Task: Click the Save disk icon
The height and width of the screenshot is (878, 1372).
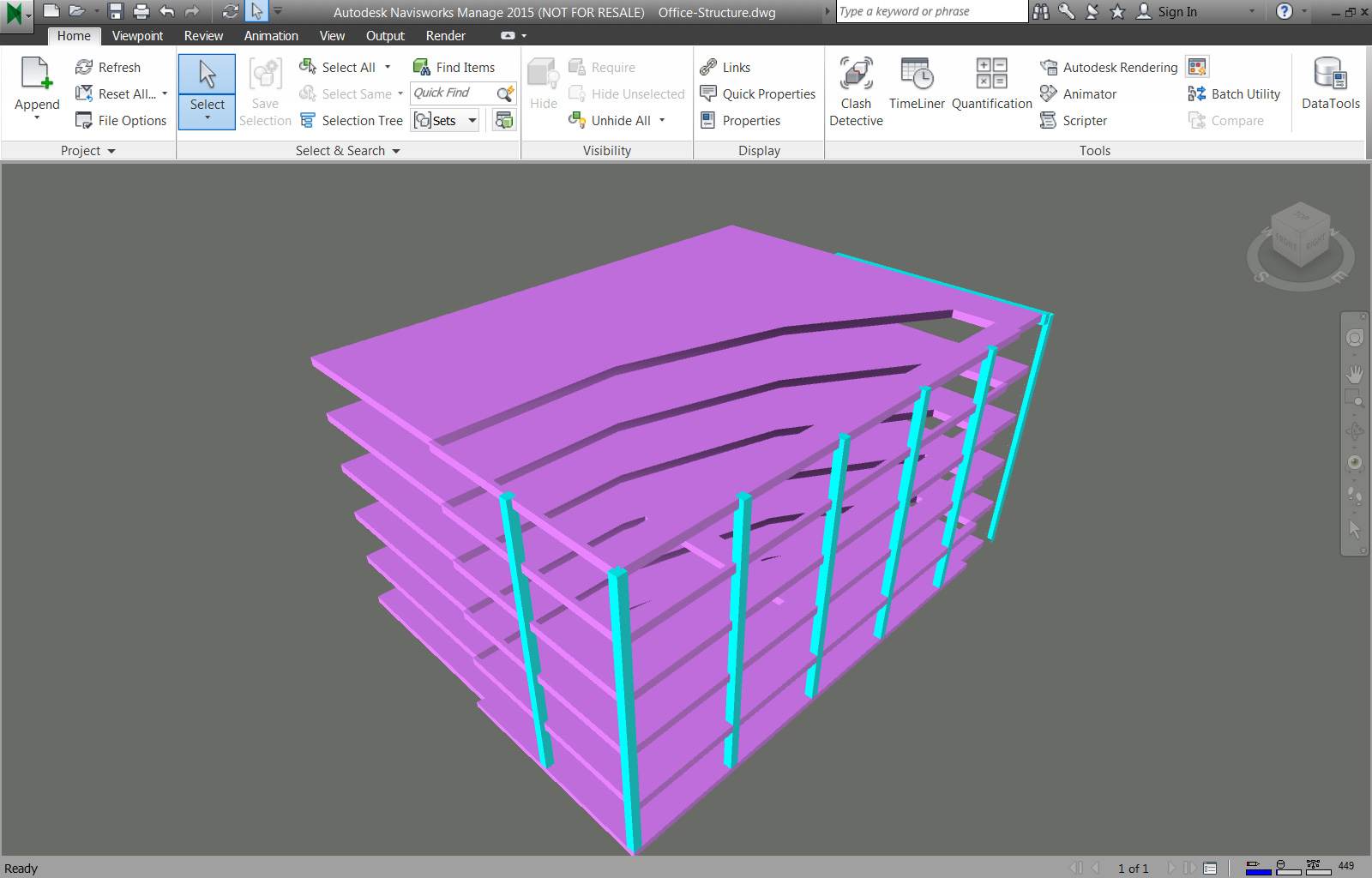Action: click(116, 11)
